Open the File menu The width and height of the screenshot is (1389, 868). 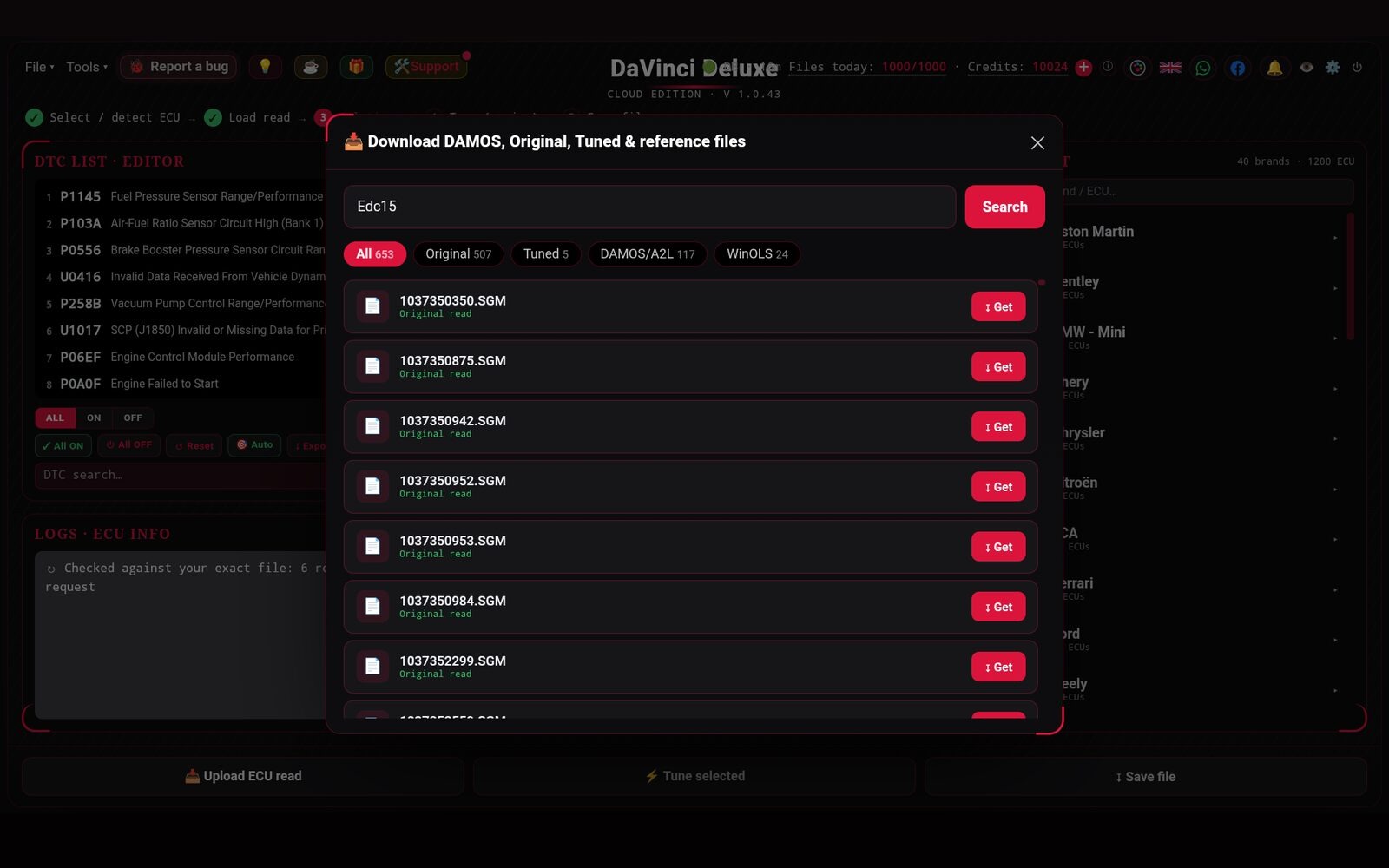39,67
